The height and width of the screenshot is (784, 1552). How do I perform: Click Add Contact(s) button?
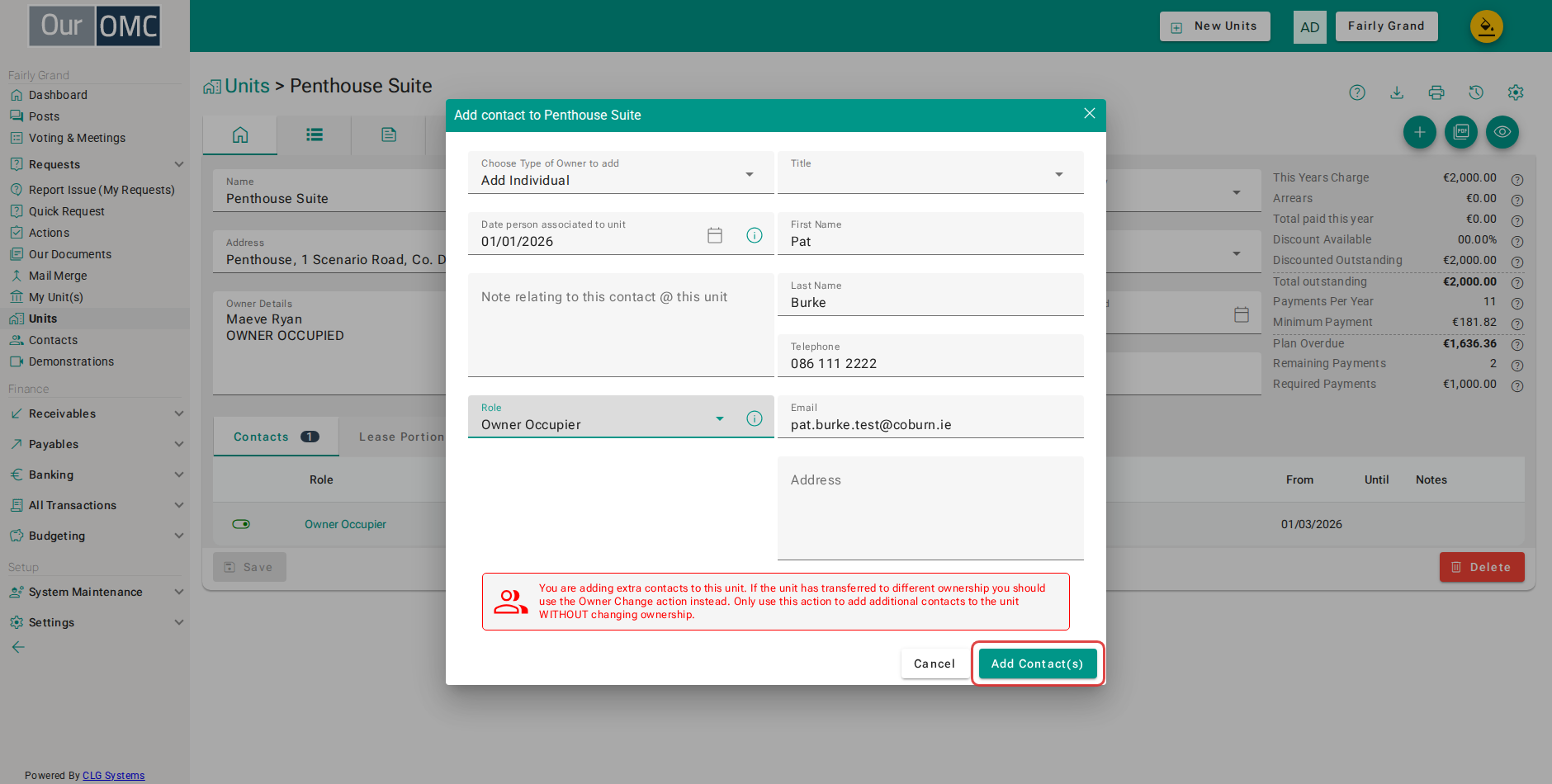point(1038,664)
